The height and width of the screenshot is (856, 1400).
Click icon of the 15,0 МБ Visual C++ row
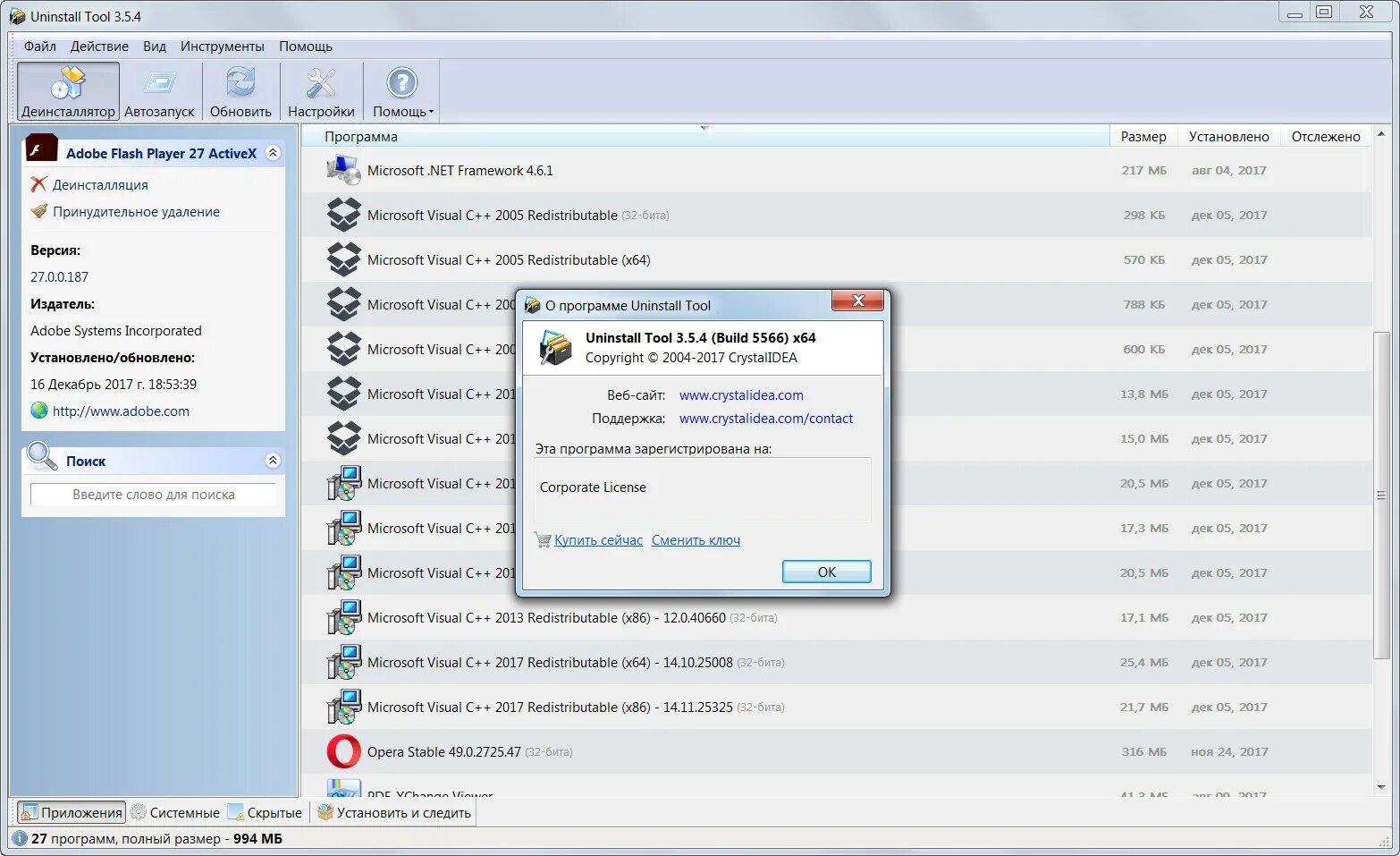coord(343,438)
